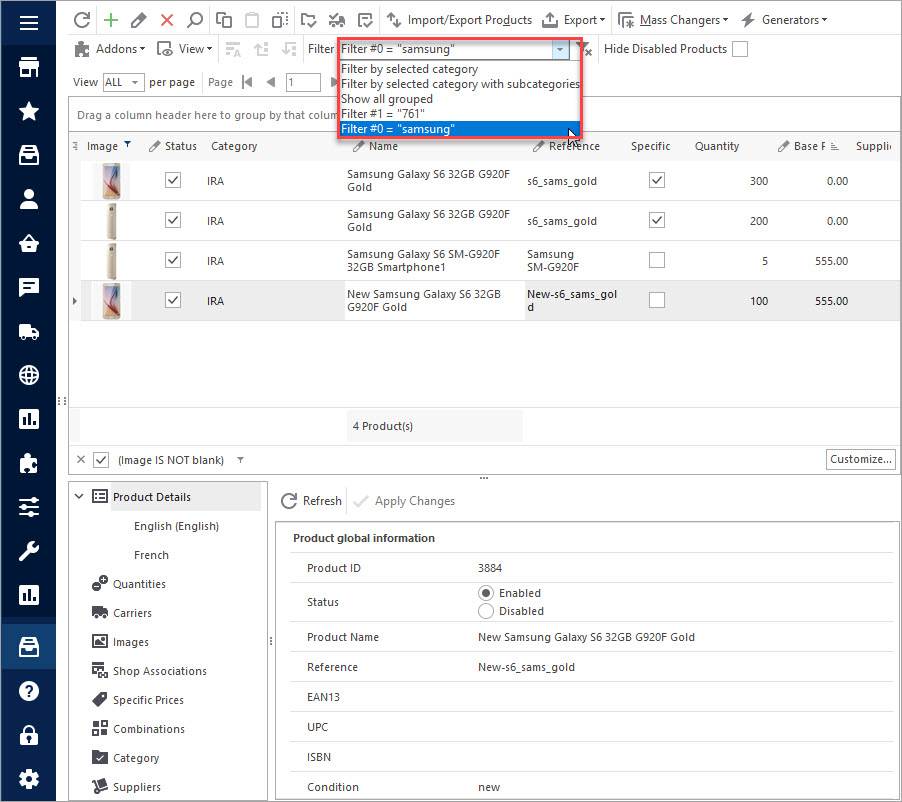
Task: Open the Quantities section
Action: [x=139, y=584]
